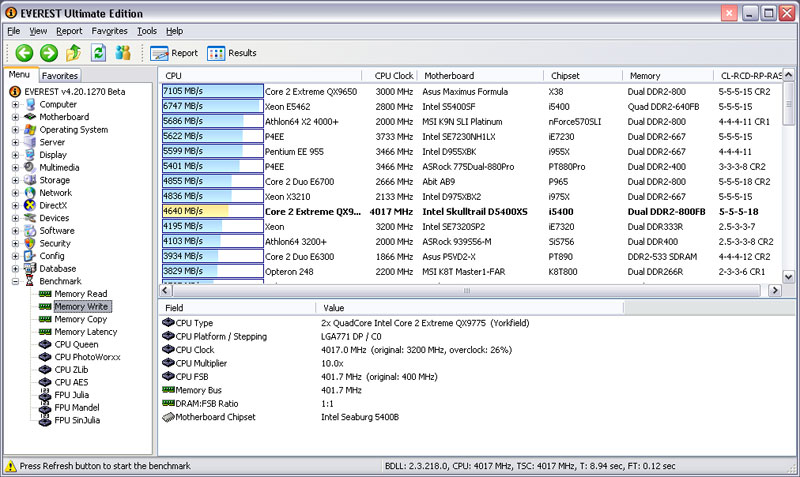The image size is (800, 477).
Task: Open the View menu
Action: pyautogui.click(x=38, y=31)
